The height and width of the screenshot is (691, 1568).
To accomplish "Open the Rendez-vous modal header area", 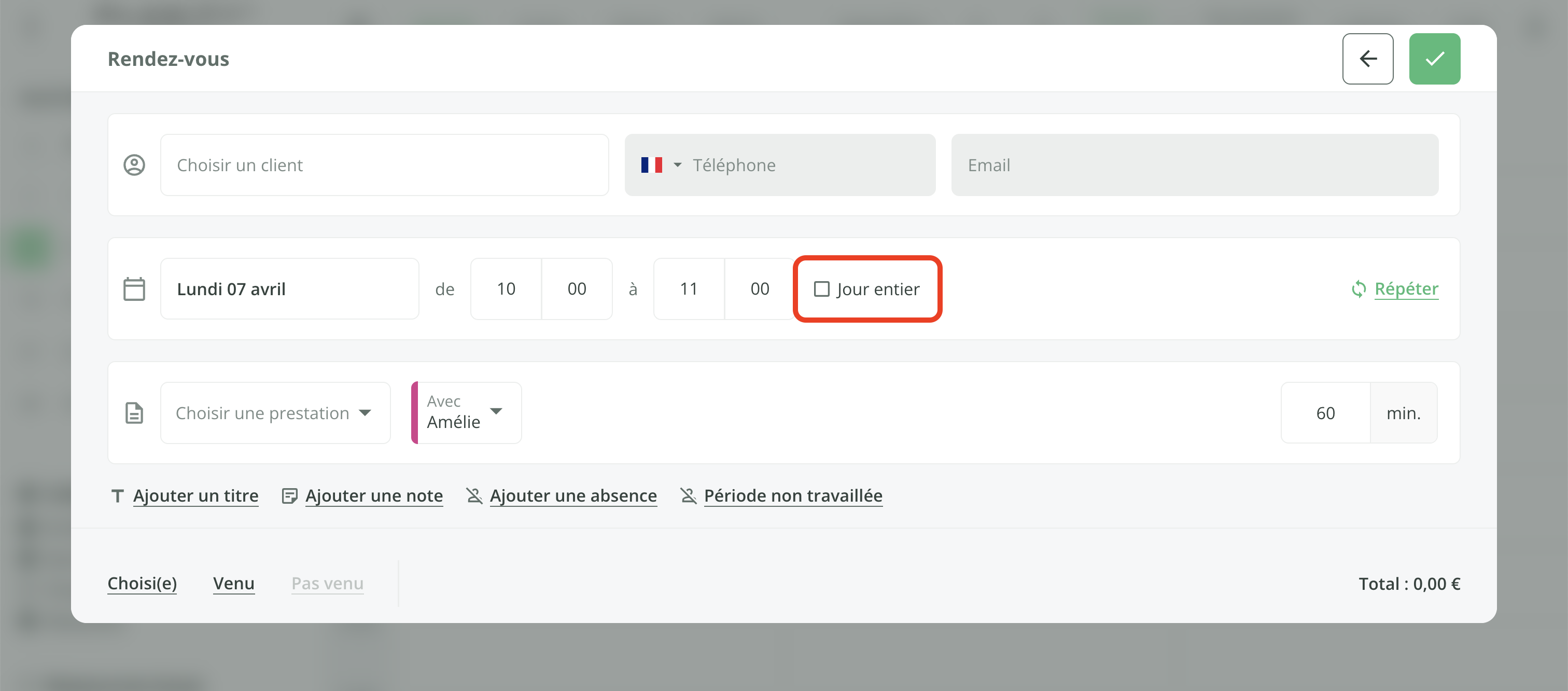I will [169, 59].
